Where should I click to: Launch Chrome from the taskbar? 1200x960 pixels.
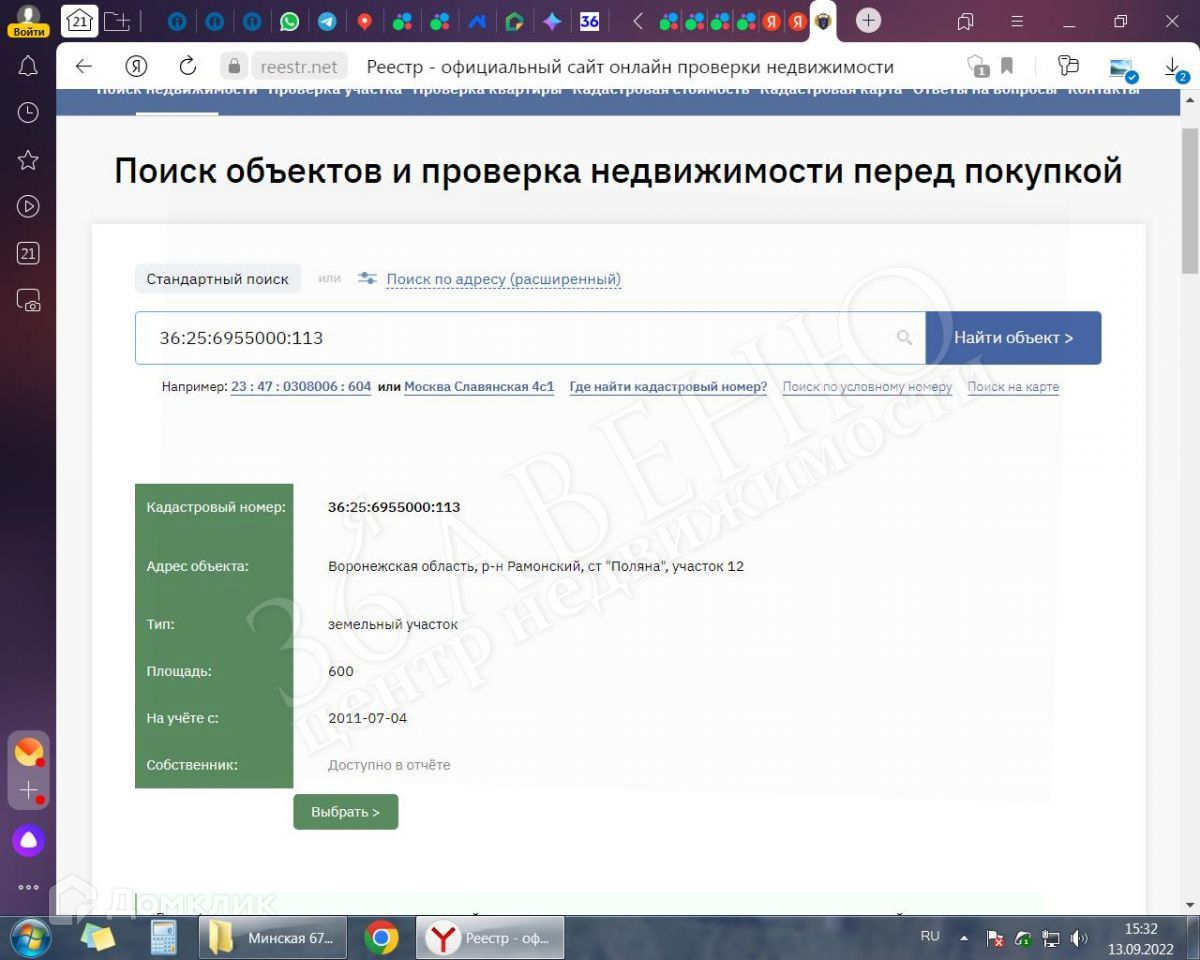coord(381,938)
